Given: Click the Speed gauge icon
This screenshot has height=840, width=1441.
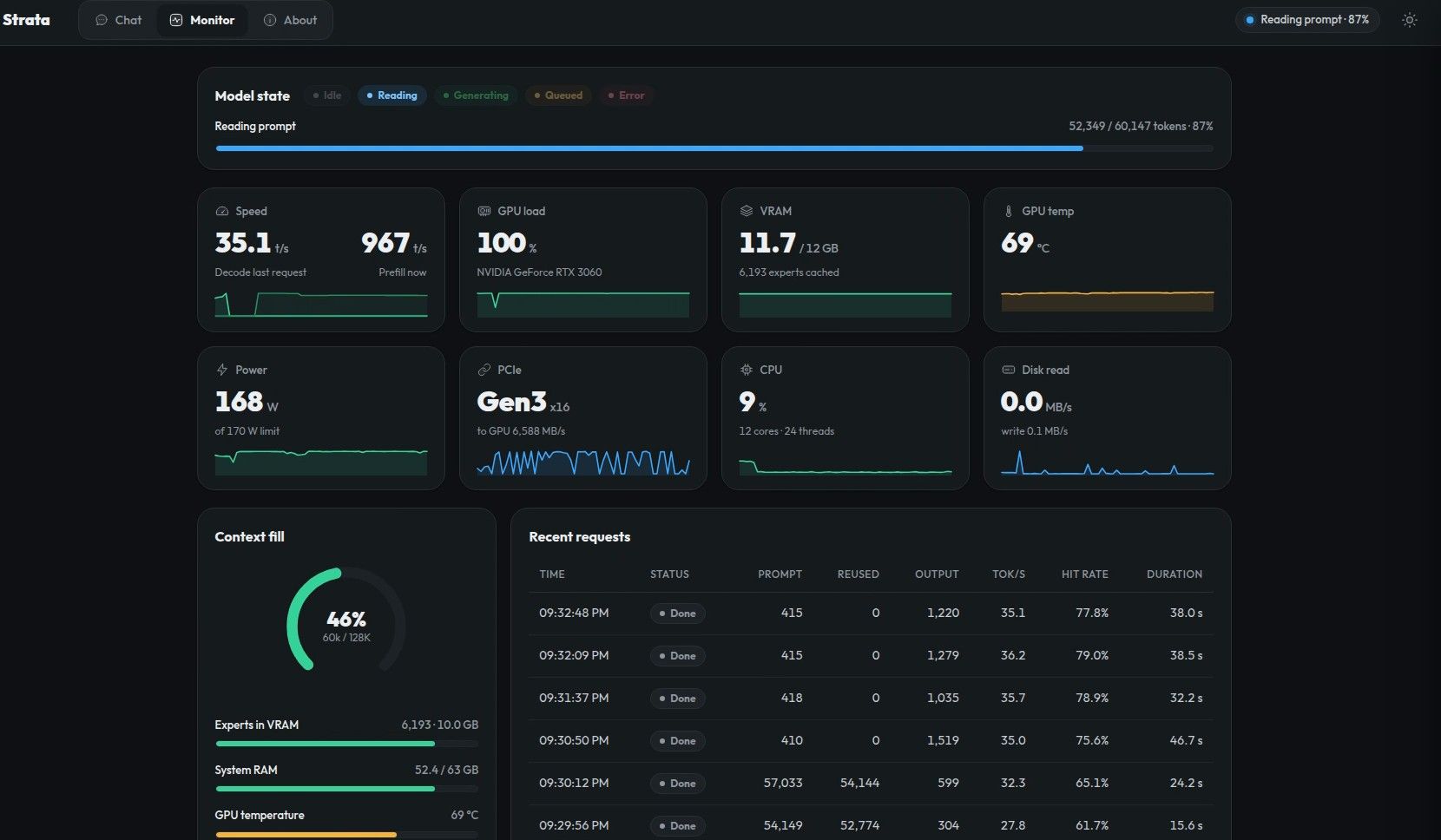Looking at the screenshot, I should pyautogui.click(x=222, y=211).
